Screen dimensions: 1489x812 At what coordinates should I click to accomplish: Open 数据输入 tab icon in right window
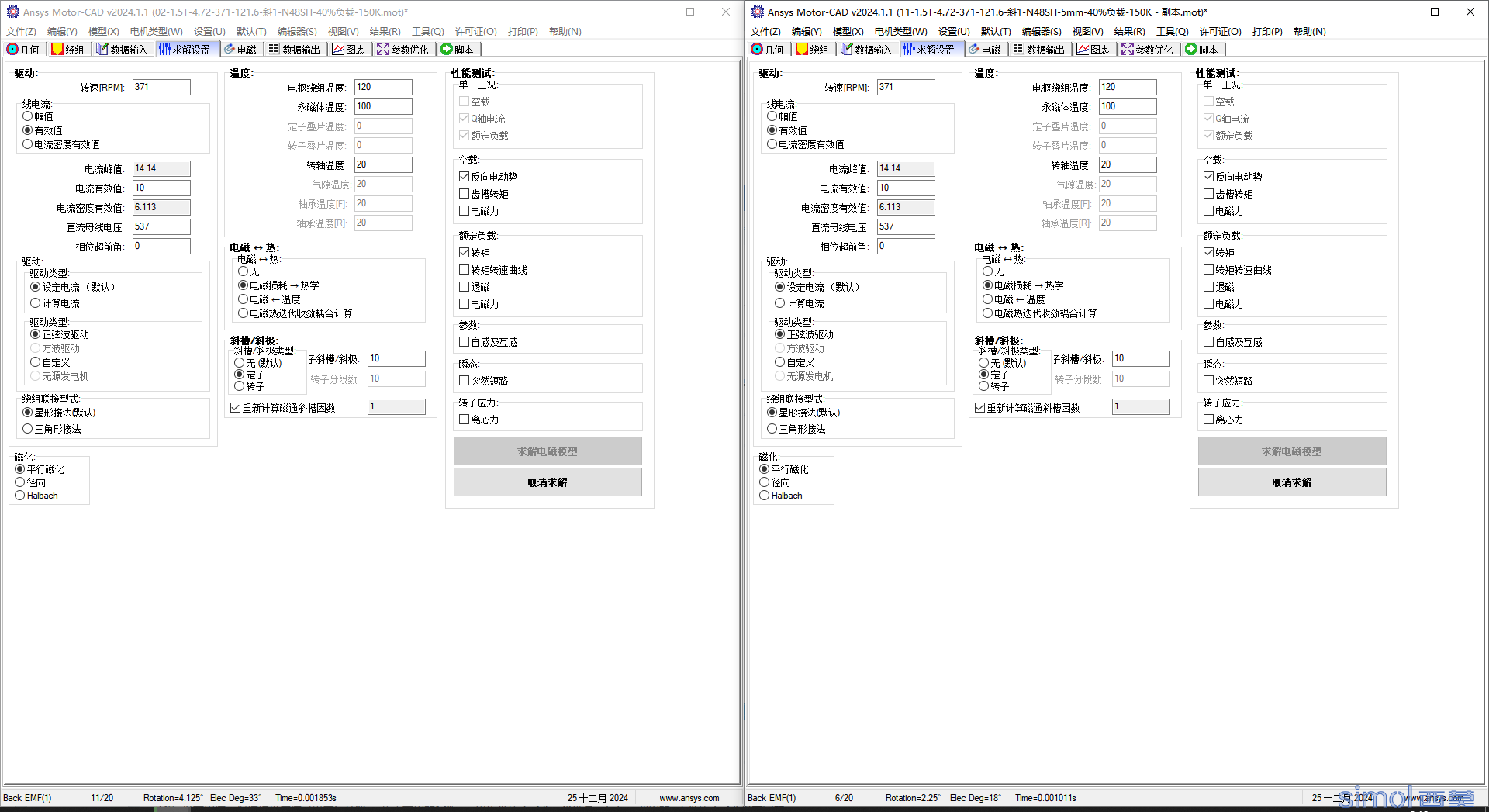pyautogui.click(x=847, y=49)
